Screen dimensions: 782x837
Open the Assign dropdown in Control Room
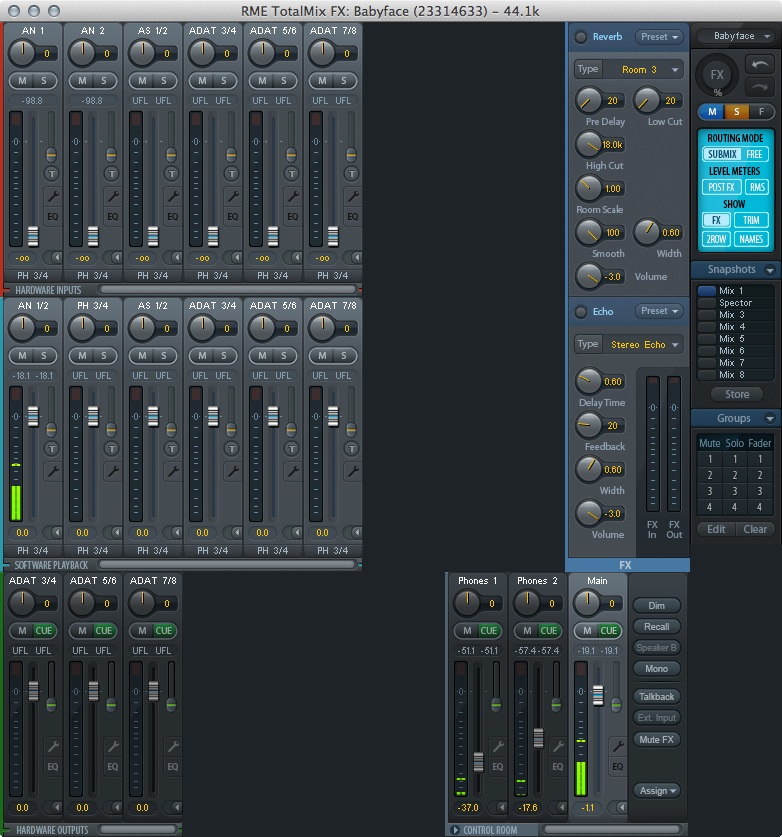point(656,790)
